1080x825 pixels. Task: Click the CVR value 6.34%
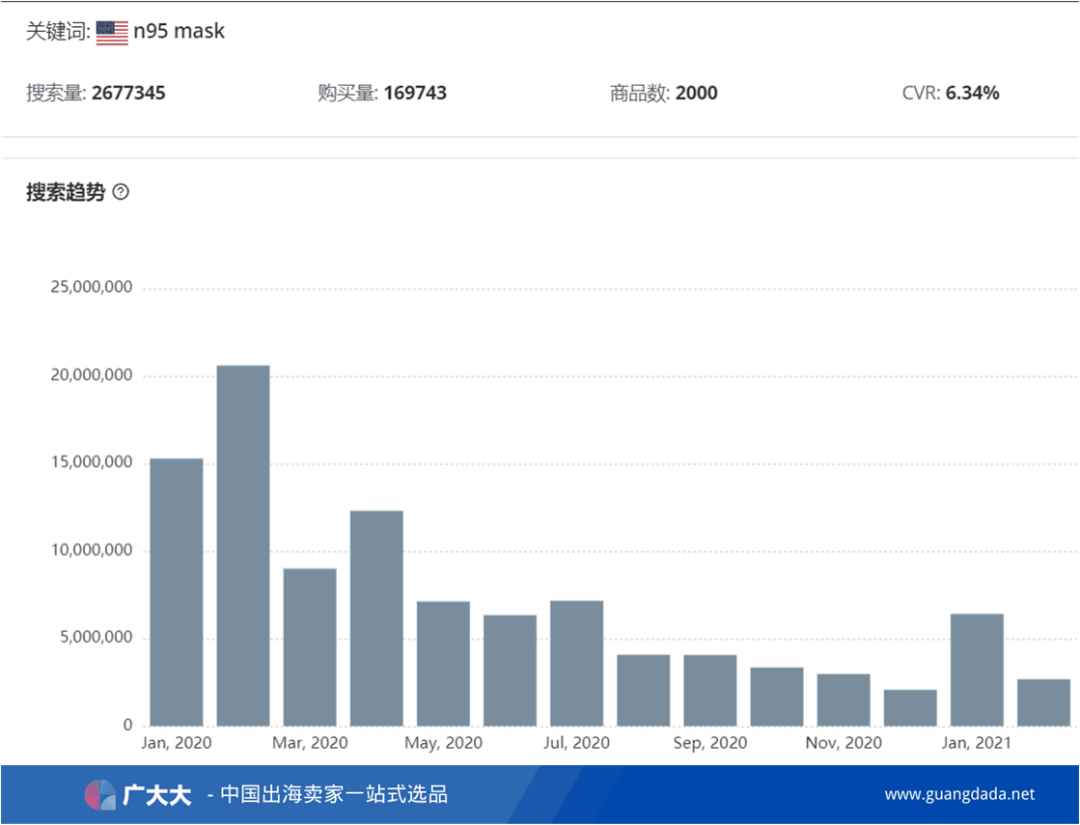(x=973, y=93)
